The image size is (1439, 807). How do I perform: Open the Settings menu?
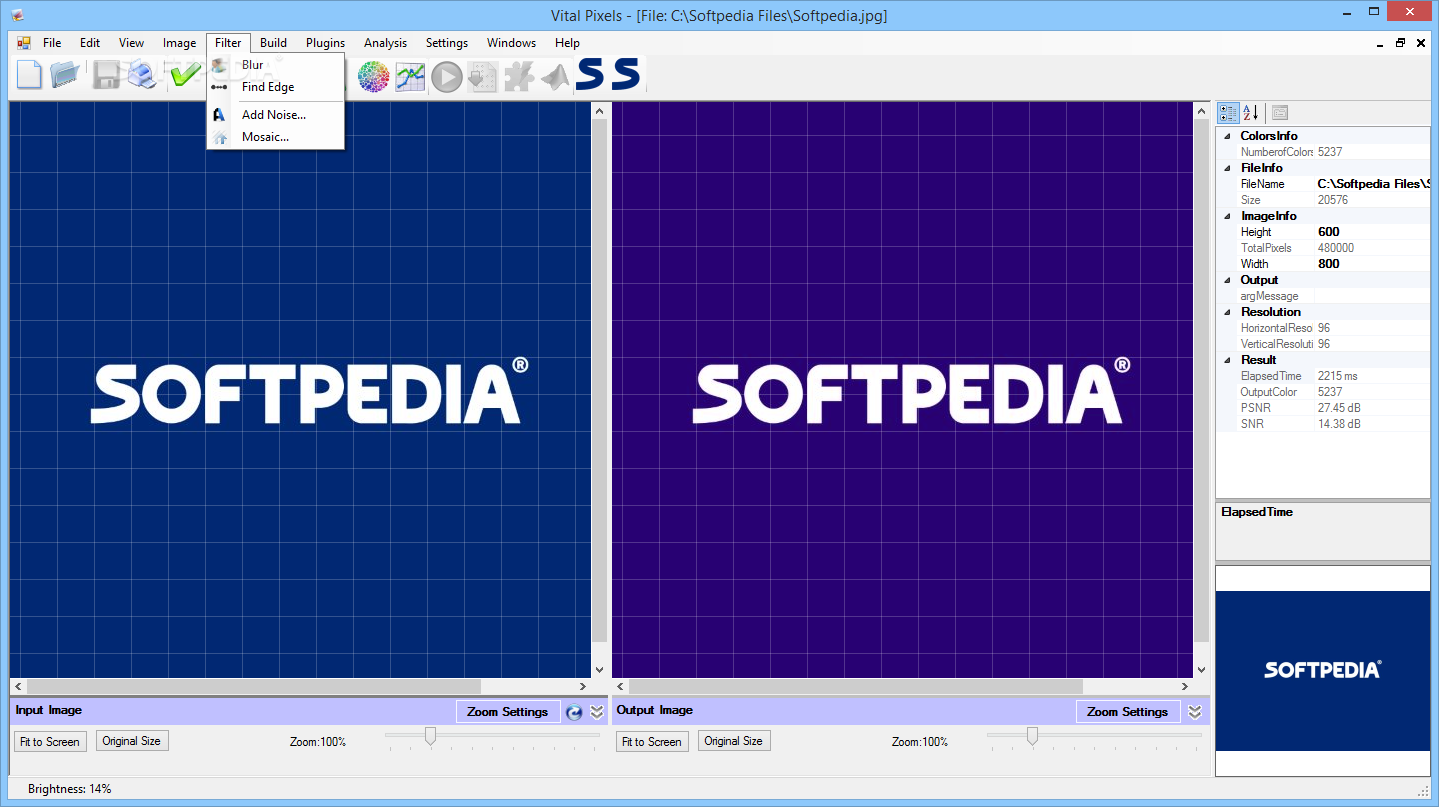[446, 43]
